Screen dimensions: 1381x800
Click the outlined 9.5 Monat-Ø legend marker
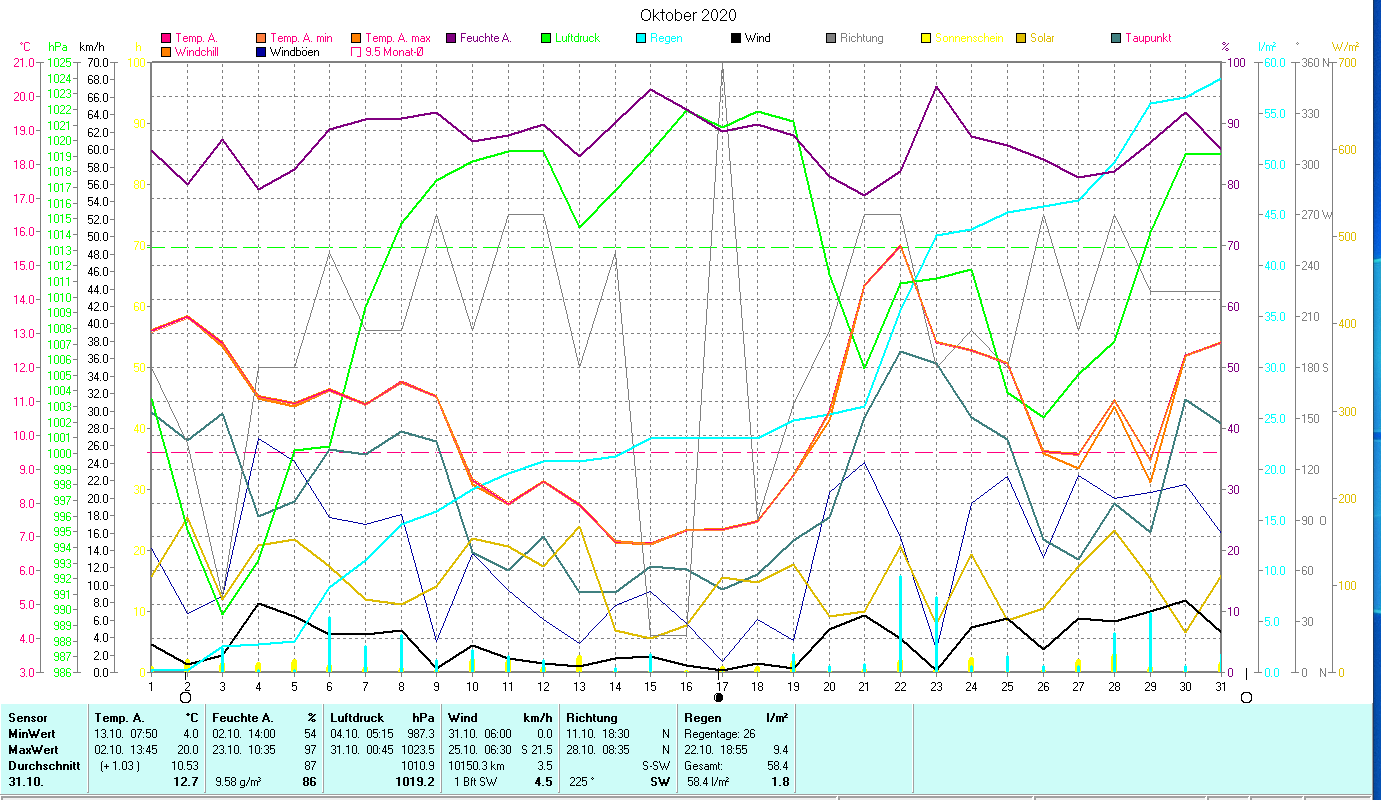(356, 51)
